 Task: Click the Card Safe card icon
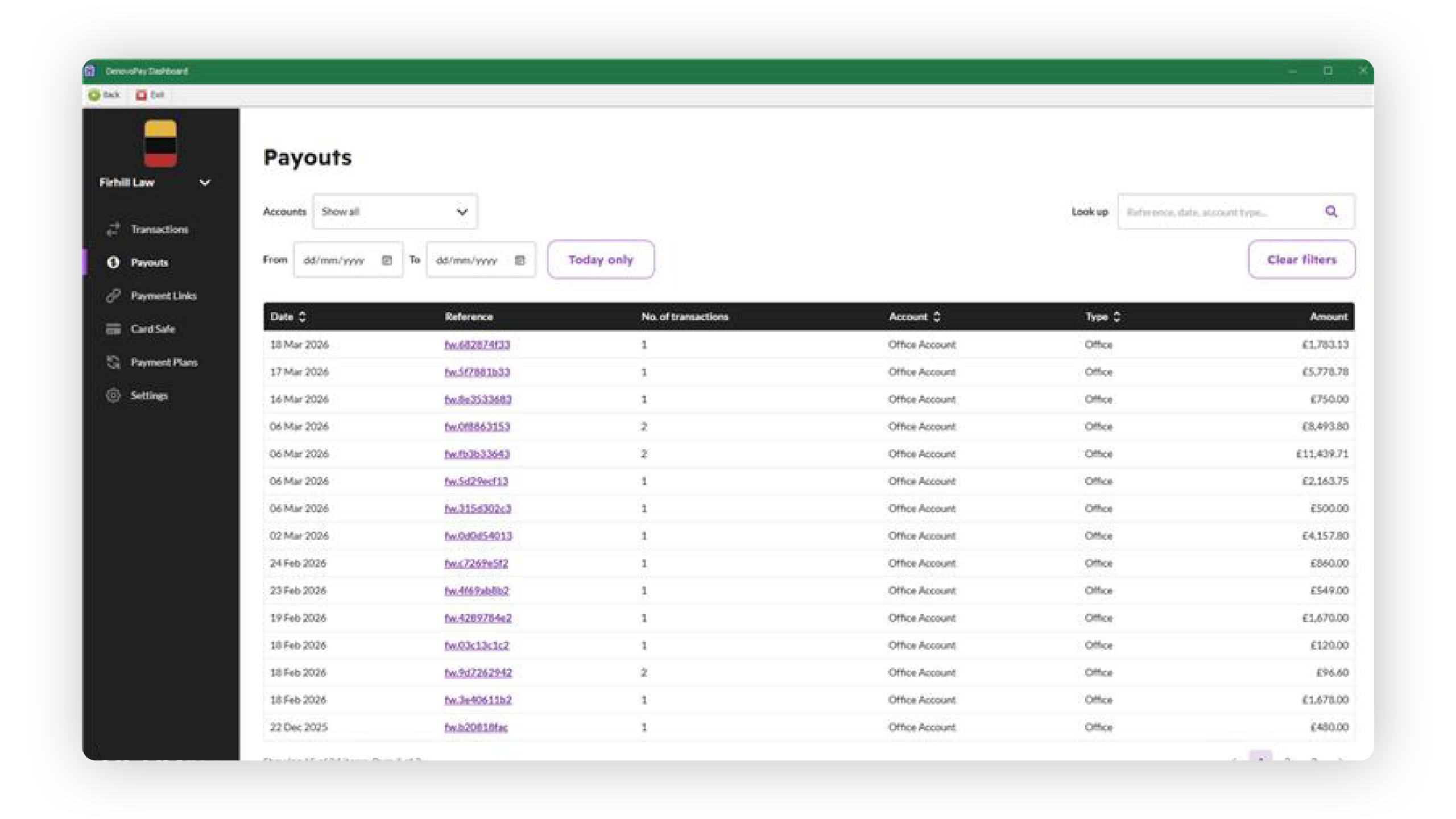coord(113,329)
